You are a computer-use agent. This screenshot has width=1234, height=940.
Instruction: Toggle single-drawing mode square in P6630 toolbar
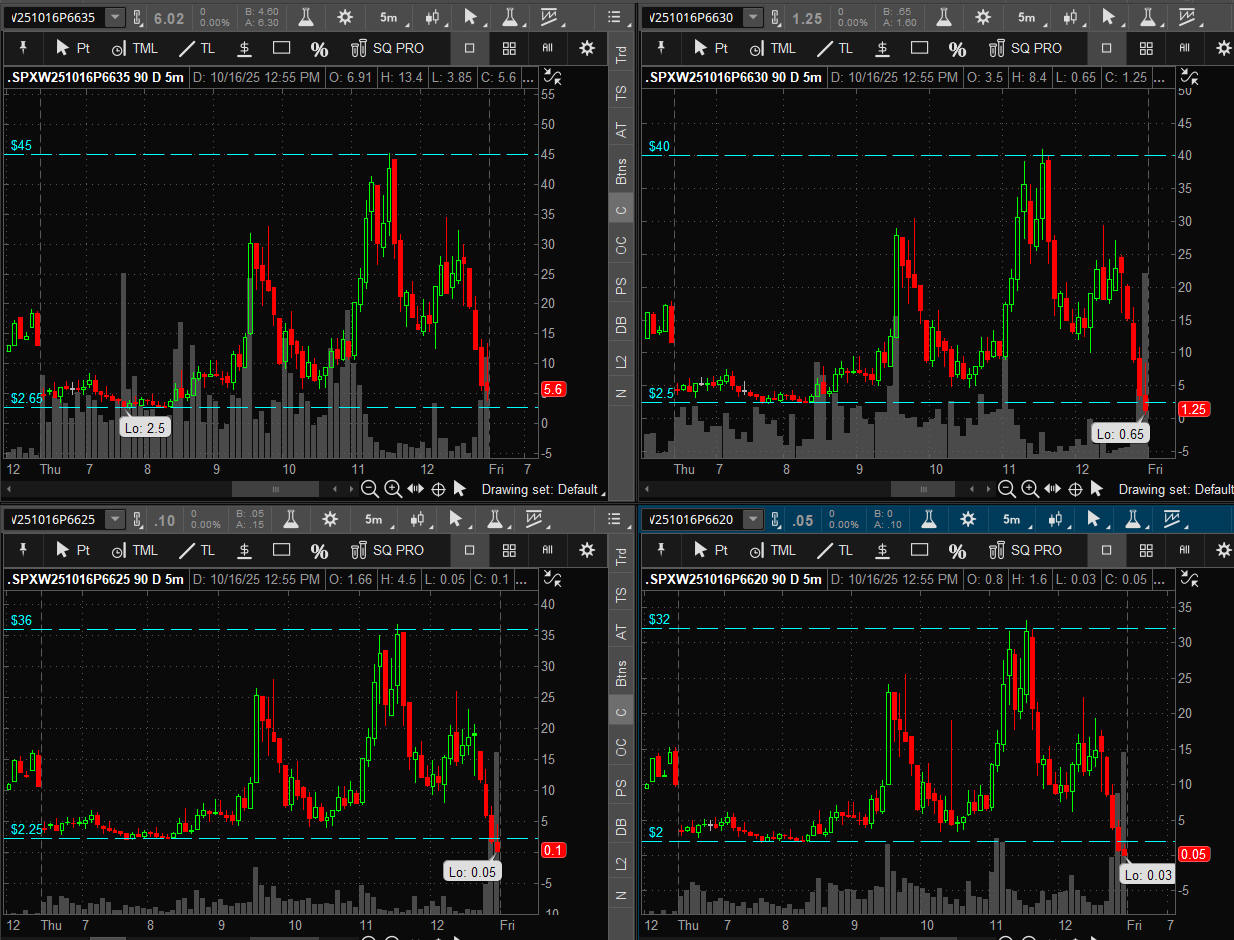coord(1106,48)
